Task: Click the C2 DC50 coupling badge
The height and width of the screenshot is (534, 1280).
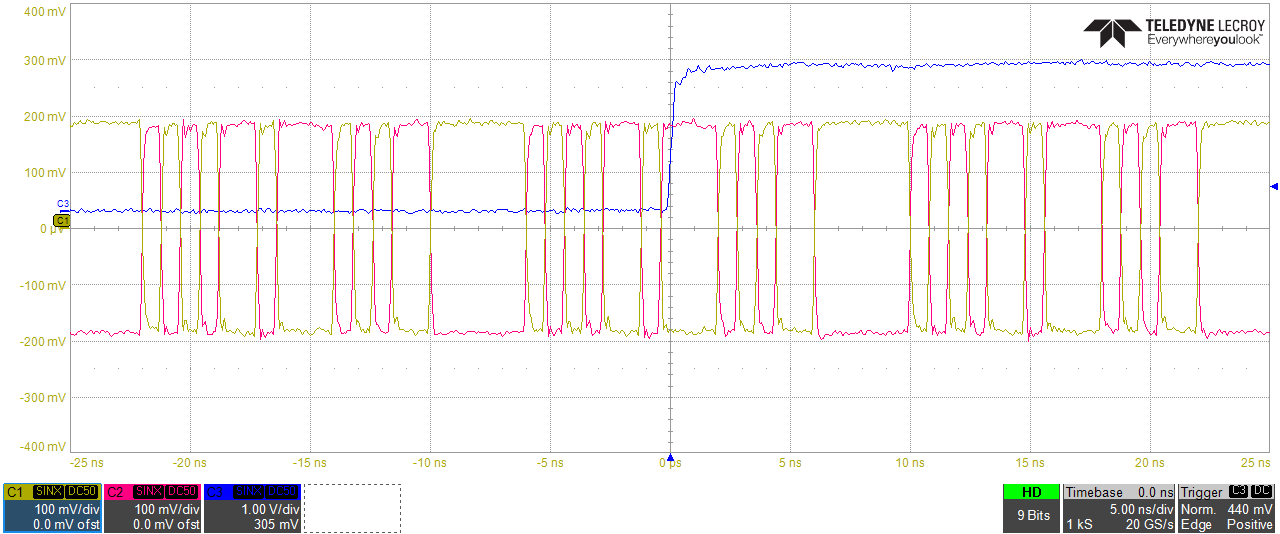Action: pos(182,492)
